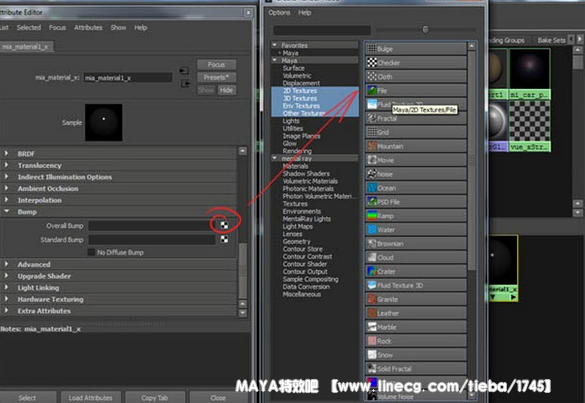Create a Grid texture node
Viewport: 585px width, 403px height.
pos(416,132)
